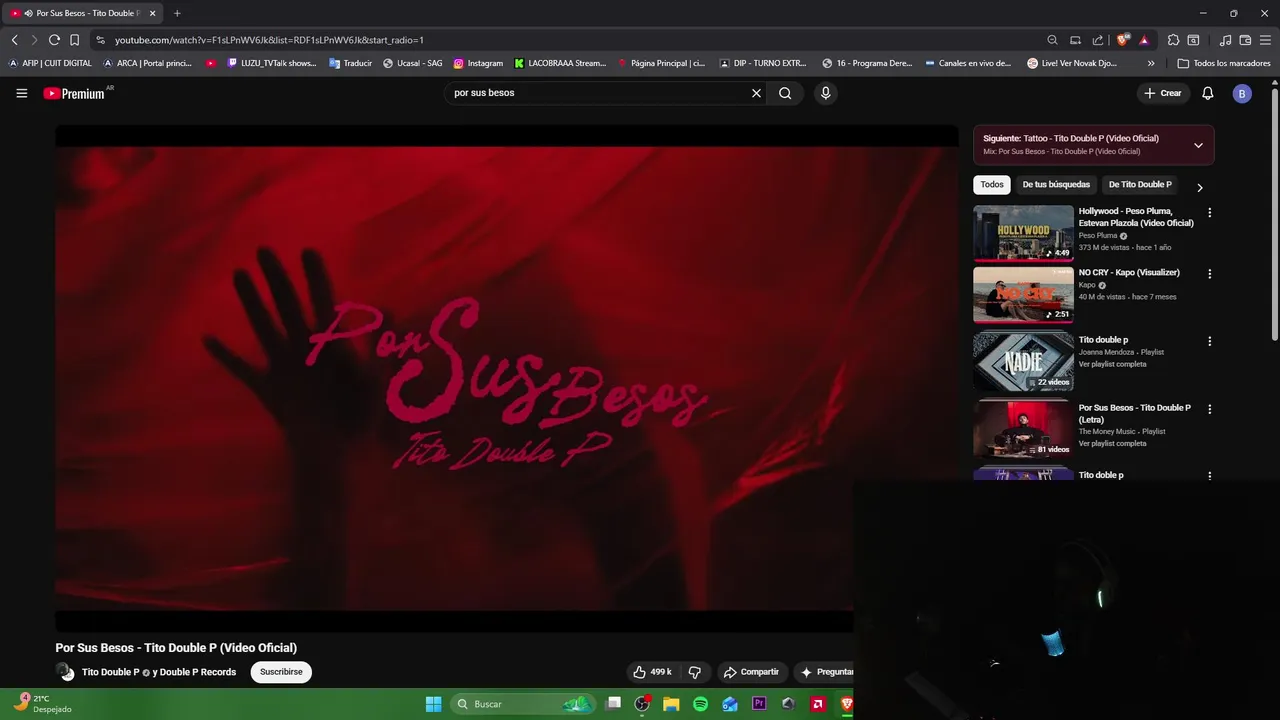Go back with browser back arrow
Screen dimensions: 1280x720
pyautogui.click(x=14, y=40)
